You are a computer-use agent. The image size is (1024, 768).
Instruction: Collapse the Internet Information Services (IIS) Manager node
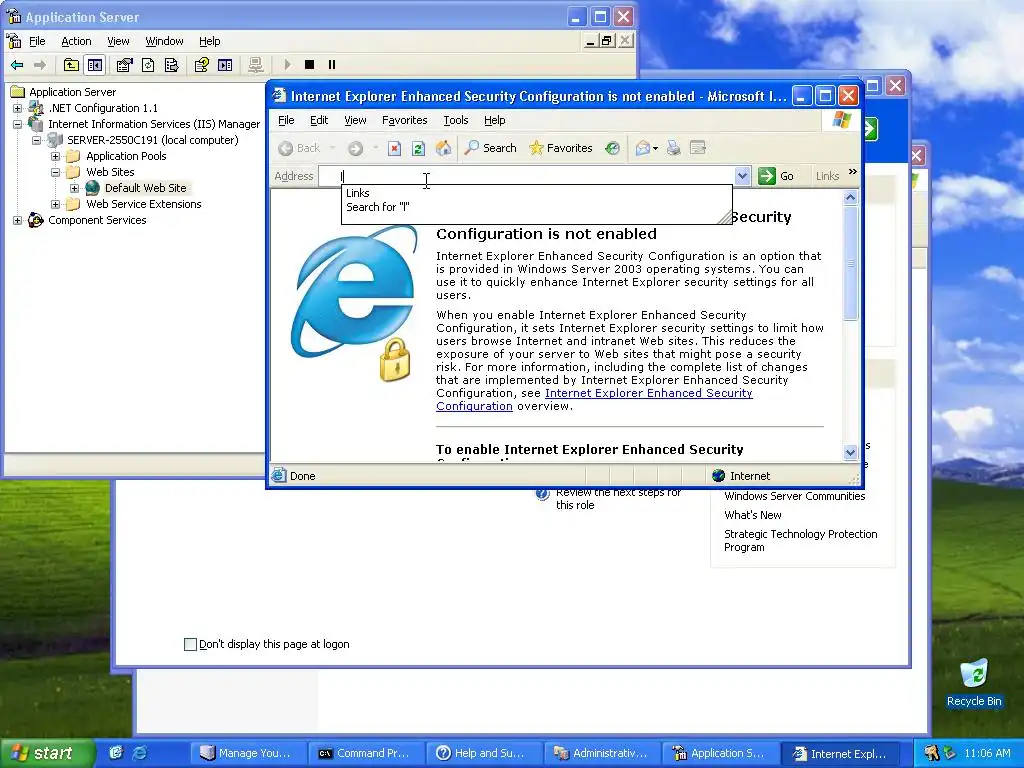click(18, 124)
